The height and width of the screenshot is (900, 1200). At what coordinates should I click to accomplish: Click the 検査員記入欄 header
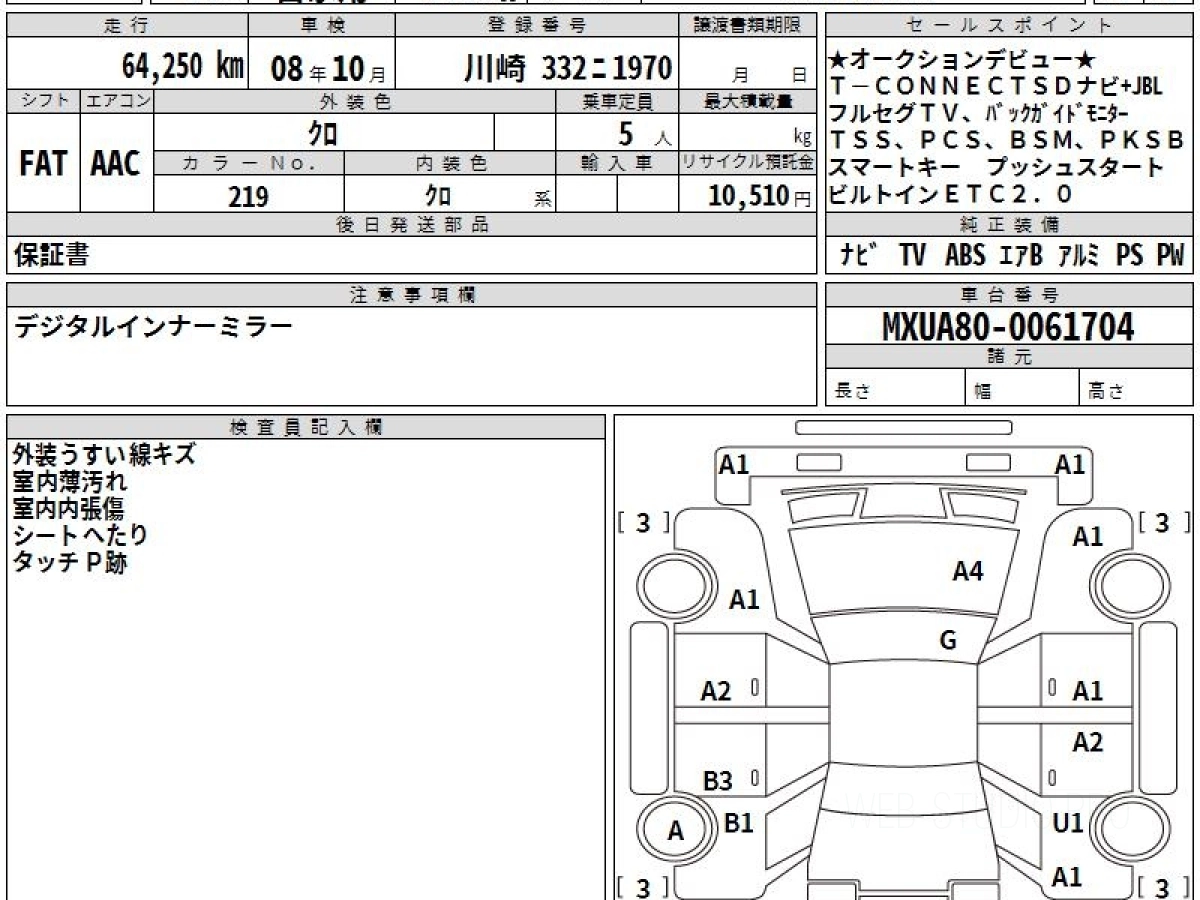coord(306,427)
